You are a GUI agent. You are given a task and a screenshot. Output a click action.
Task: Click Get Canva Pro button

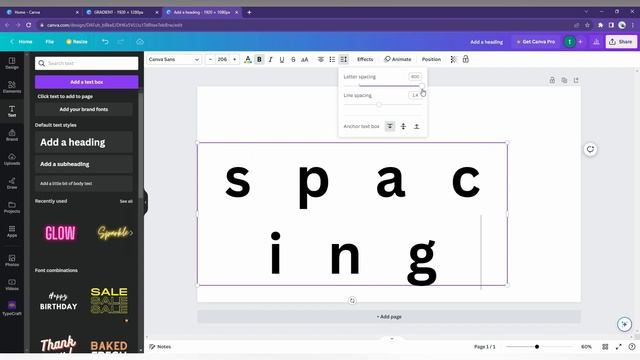pyautogui.click(x=536, y=42)
